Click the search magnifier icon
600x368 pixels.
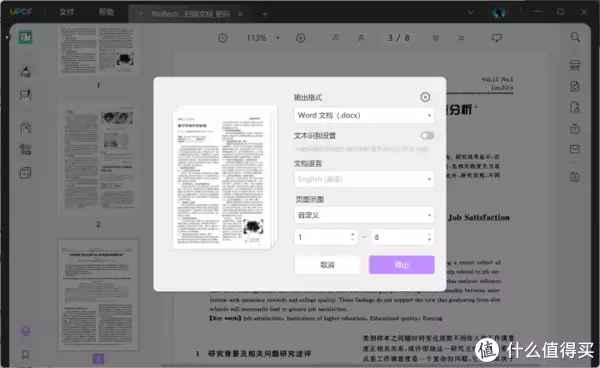tap(575, 37)
